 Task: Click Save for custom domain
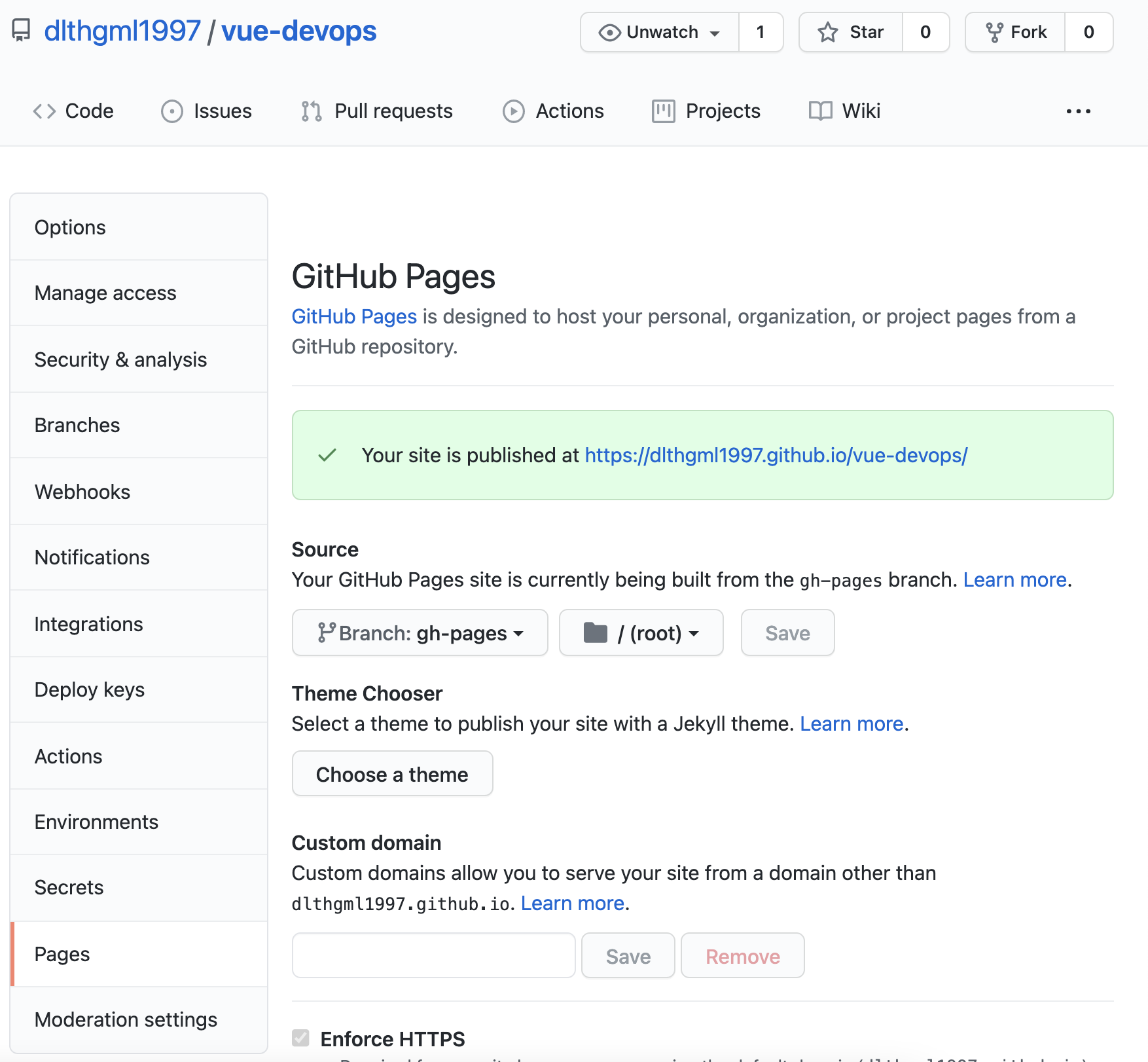coord(628,956)
